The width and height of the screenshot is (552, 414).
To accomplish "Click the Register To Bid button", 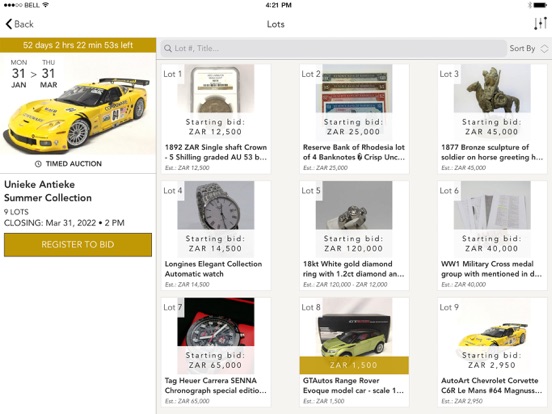I will pyautogui.click(x=78, y=244).
